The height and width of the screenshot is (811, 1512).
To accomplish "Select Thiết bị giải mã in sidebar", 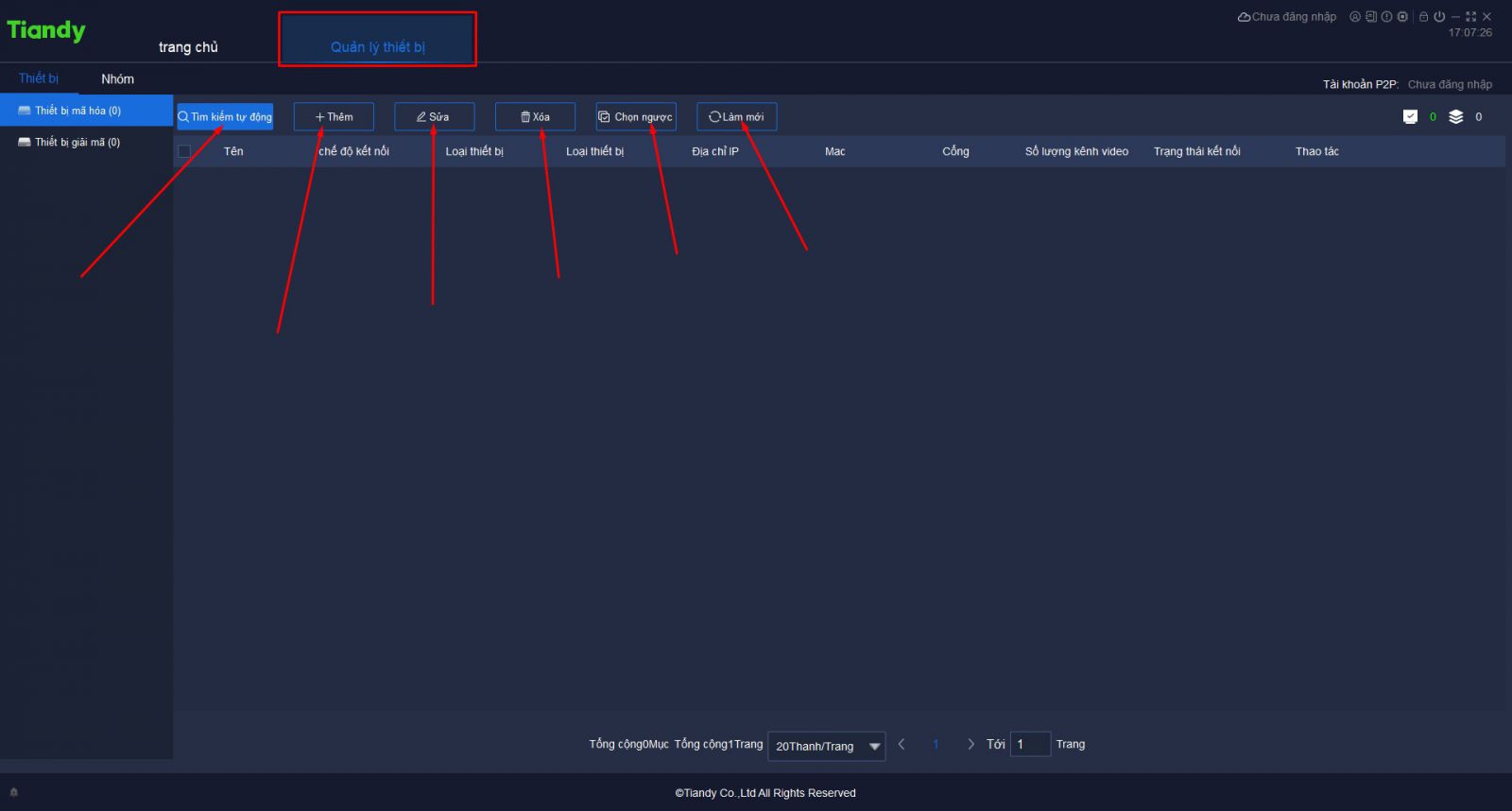I will (x=77, y=143).
